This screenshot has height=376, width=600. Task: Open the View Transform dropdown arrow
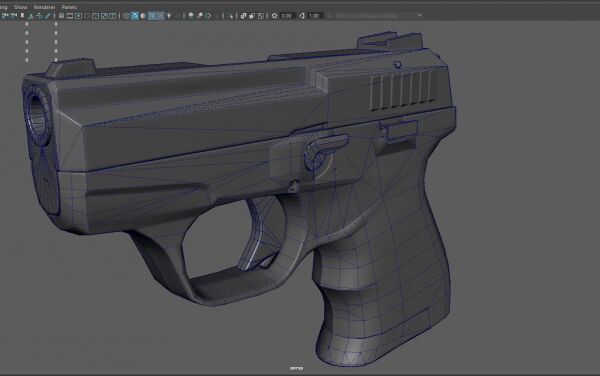click(420, 16)
